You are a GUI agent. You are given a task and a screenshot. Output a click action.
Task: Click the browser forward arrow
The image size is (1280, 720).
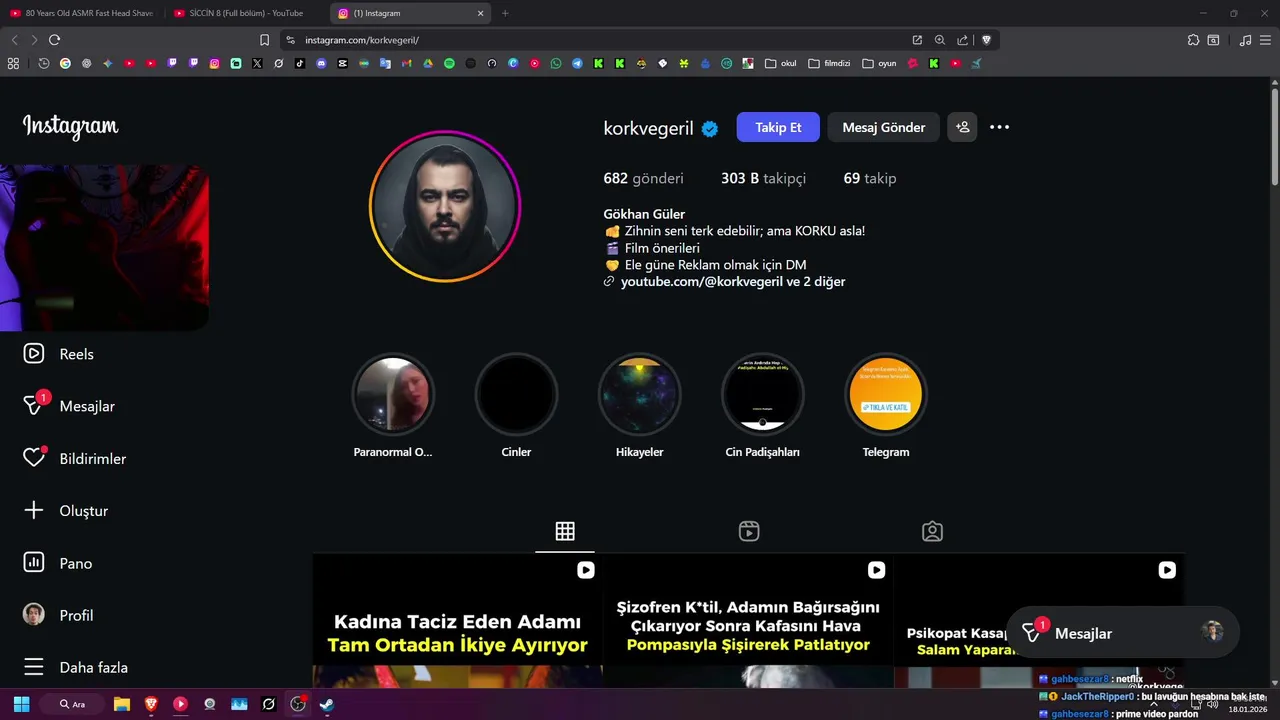click(34, 40)
